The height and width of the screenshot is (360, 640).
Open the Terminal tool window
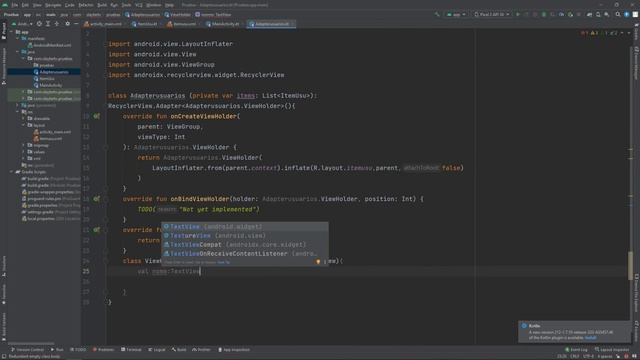pyautogui.click(x=131, y=350)
